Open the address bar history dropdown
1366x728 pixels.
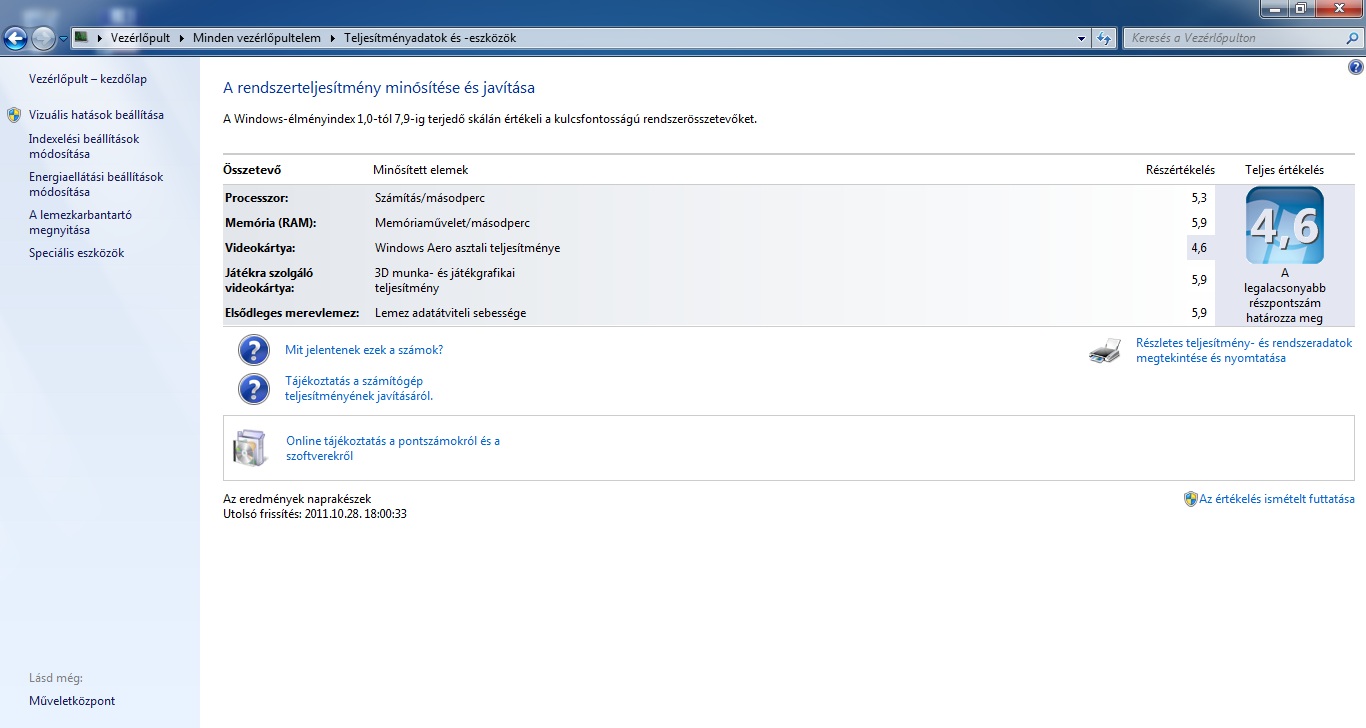(1082, 38)
